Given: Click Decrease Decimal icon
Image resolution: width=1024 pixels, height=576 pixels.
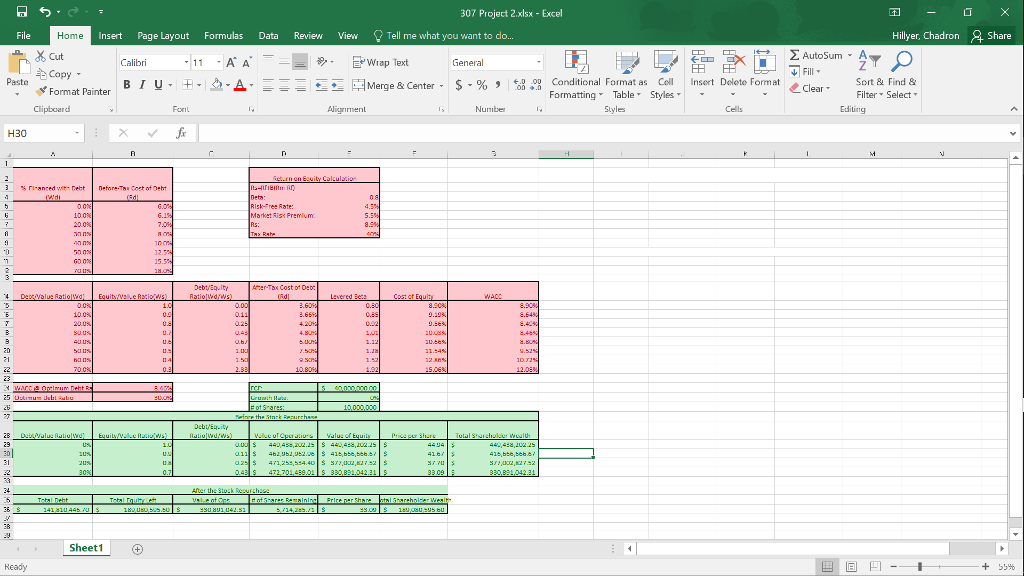Looking at the screenshot, I should [536, 85].
